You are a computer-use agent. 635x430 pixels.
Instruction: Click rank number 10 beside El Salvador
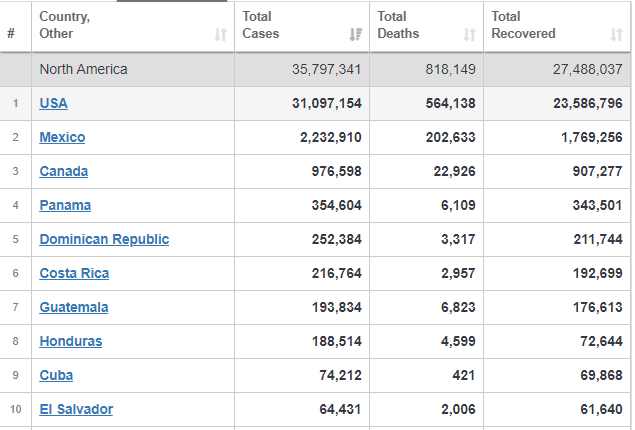click(15, 409)
